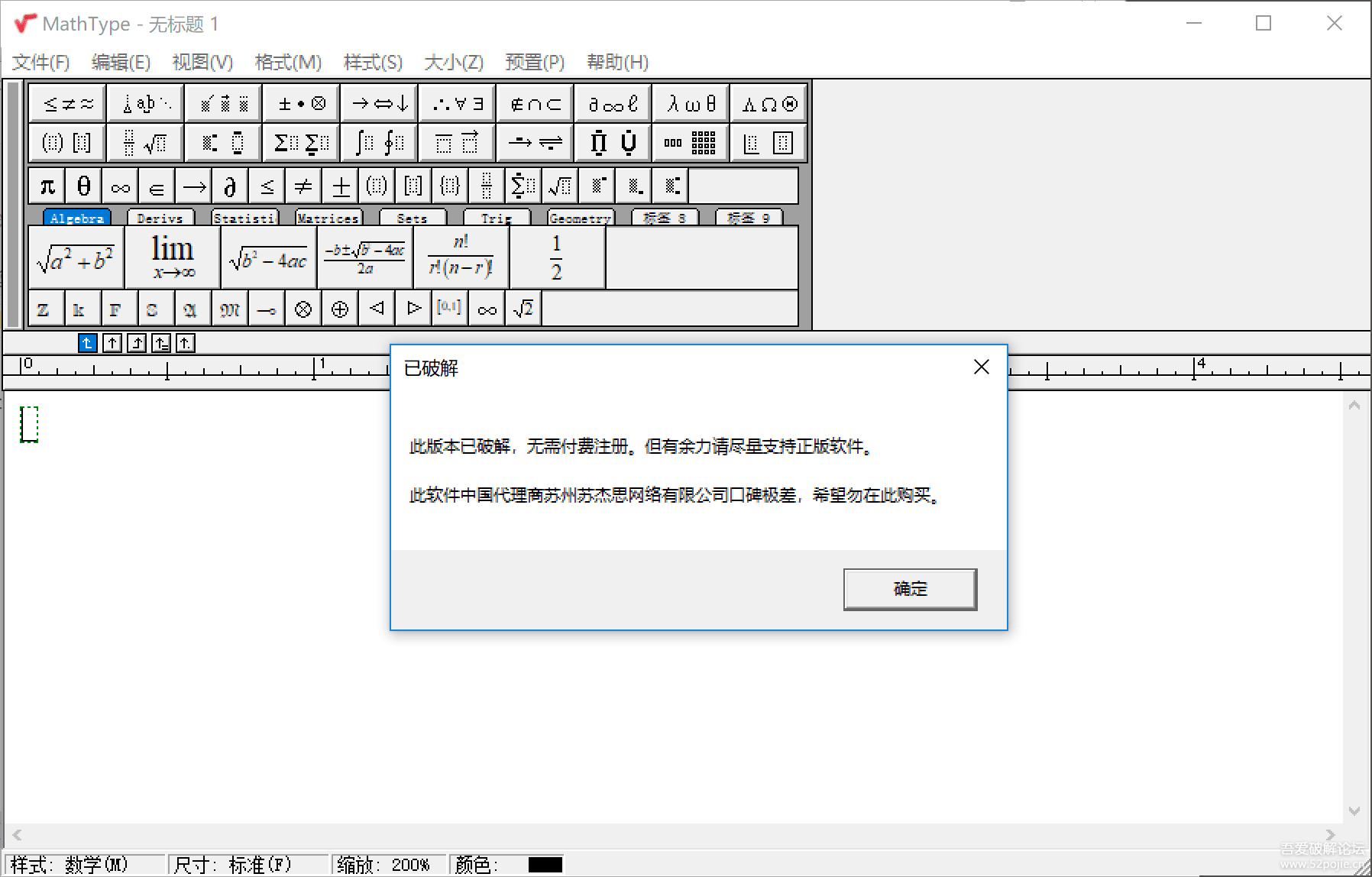Open the 样式(S) menu
Screen dimensions: 1372x877
(373, 62)
